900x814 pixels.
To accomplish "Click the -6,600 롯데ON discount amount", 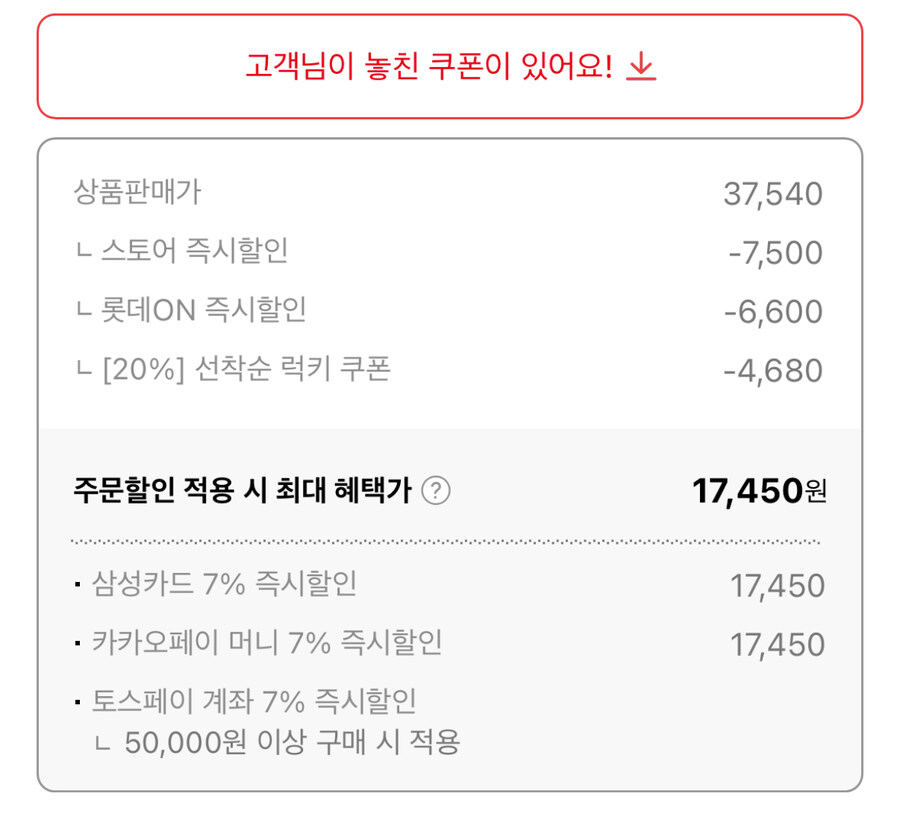I will [772, 312].
